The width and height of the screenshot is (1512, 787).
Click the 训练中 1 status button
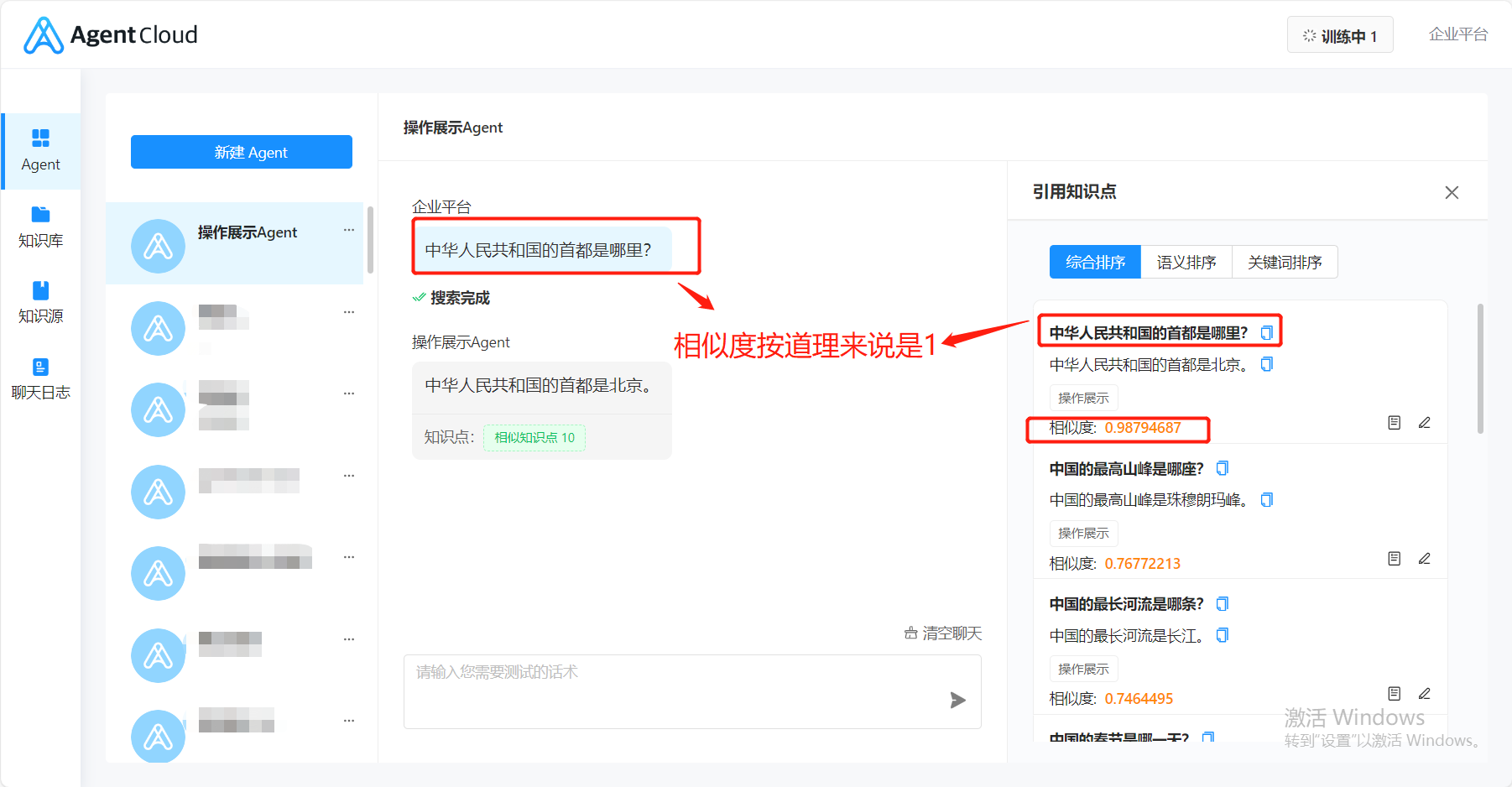click(1340, 35)
